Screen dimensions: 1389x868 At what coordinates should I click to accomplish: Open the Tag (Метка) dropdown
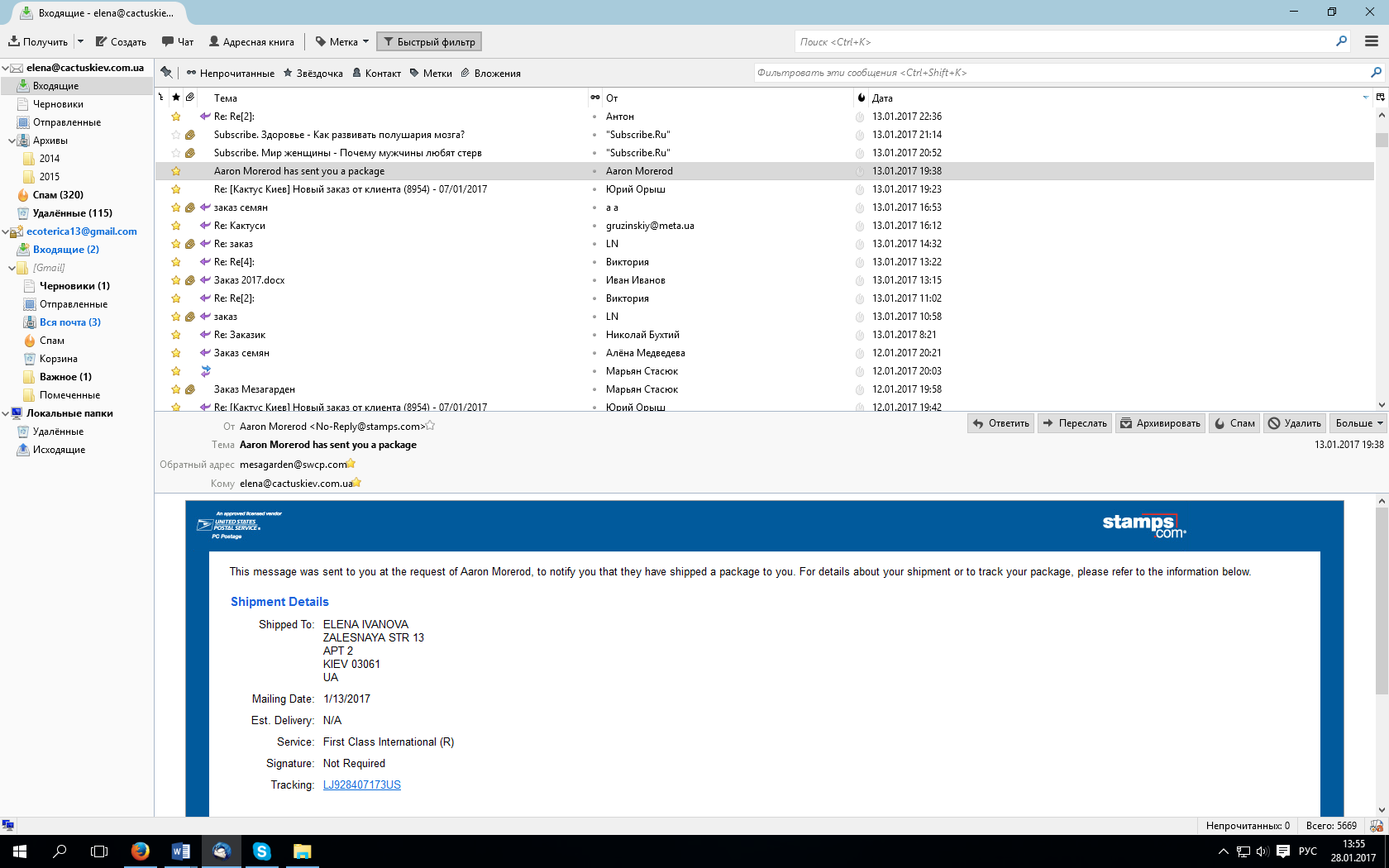click(x=342, y=41)
